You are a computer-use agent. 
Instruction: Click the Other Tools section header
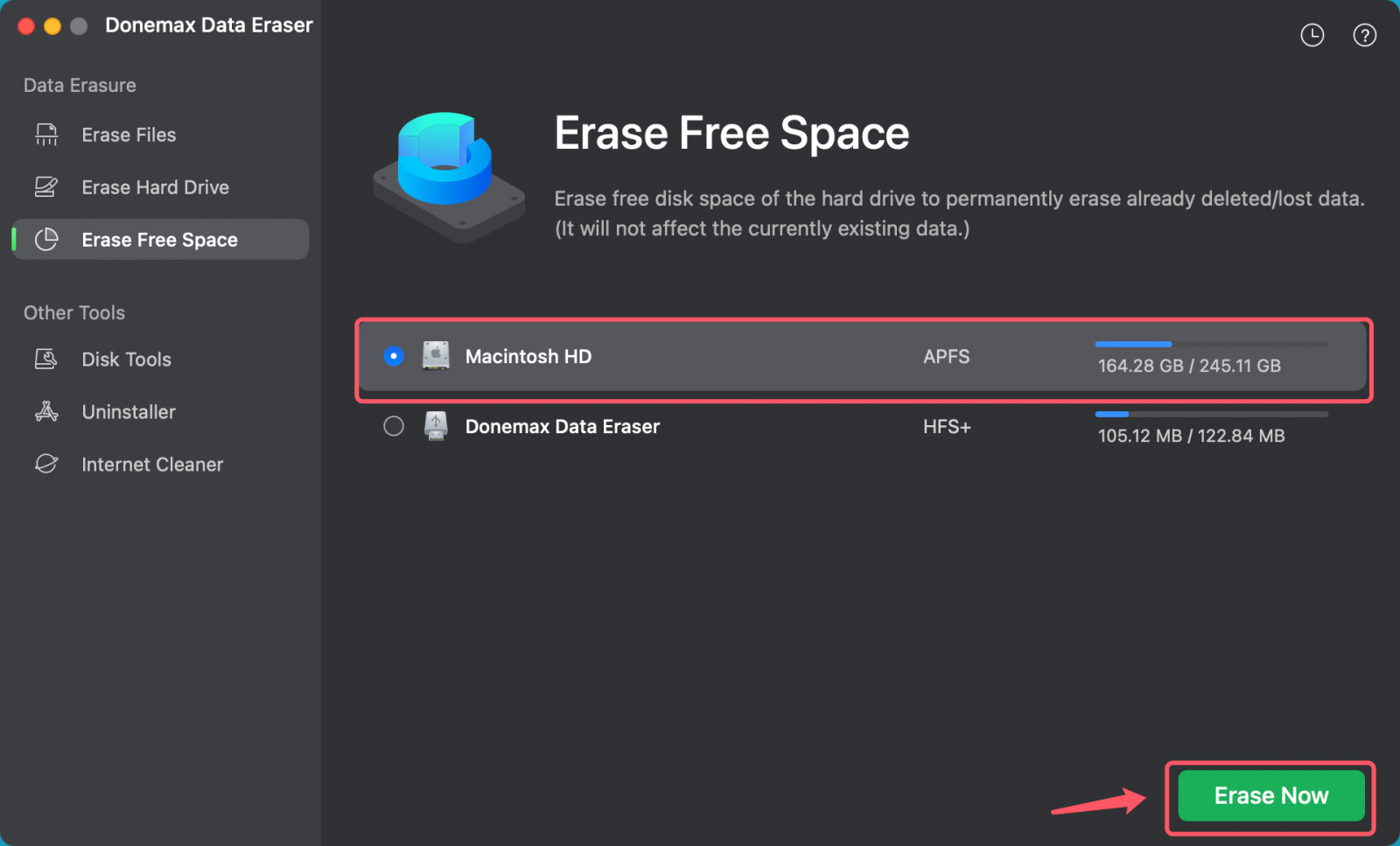click(73, 312)
